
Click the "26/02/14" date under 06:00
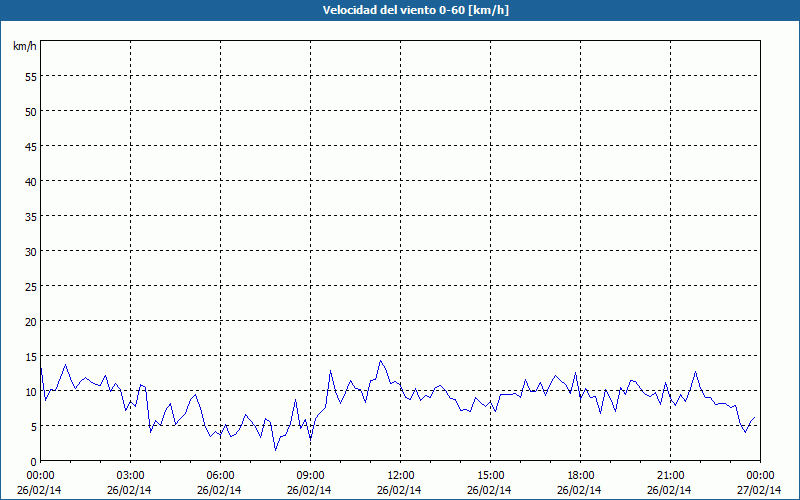[219, 490]
